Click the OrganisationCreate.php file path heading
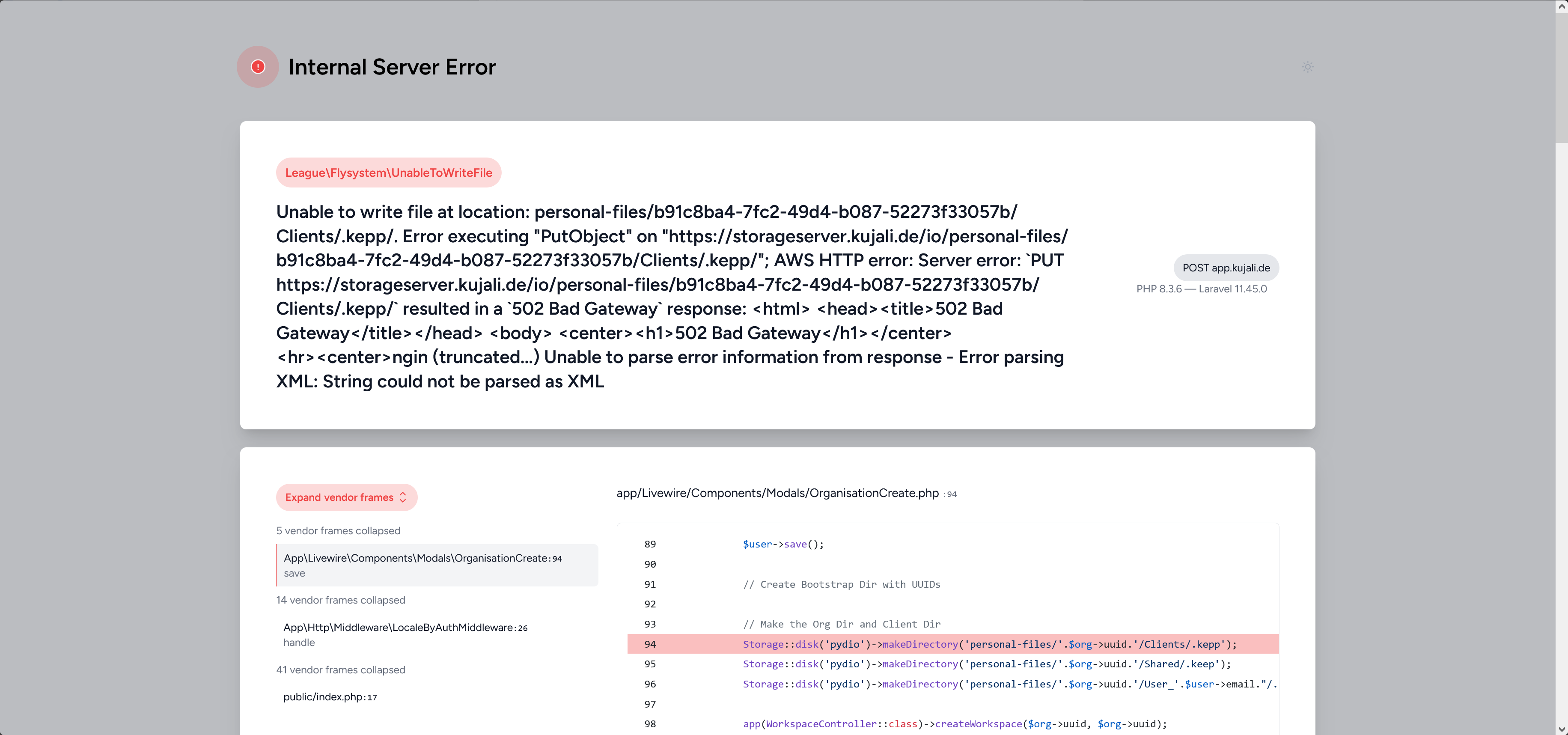This screenshot has height=735, width=1568. pos(777,493)
